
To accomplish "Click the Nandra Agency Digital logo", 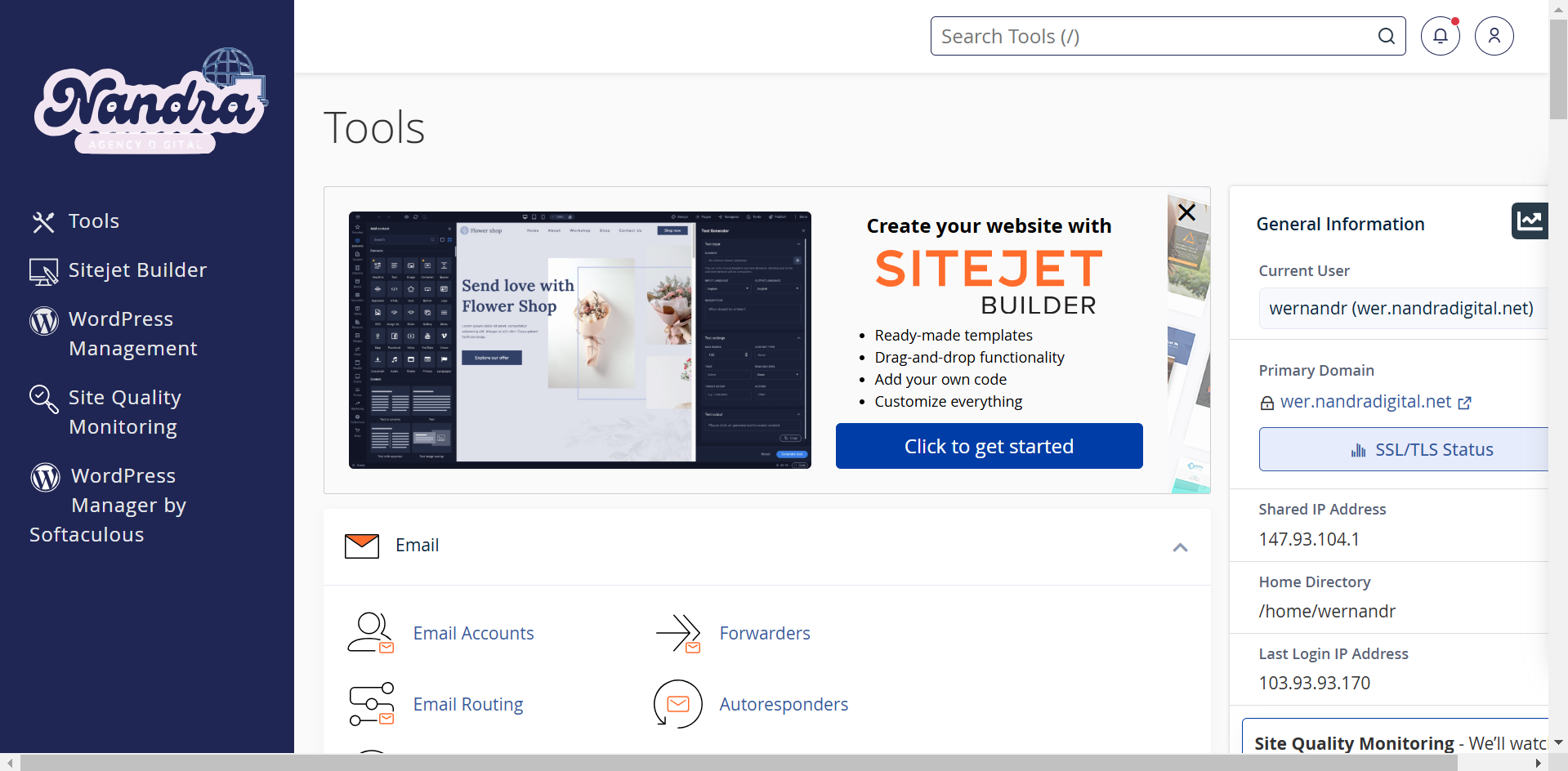I will point(150,100).
